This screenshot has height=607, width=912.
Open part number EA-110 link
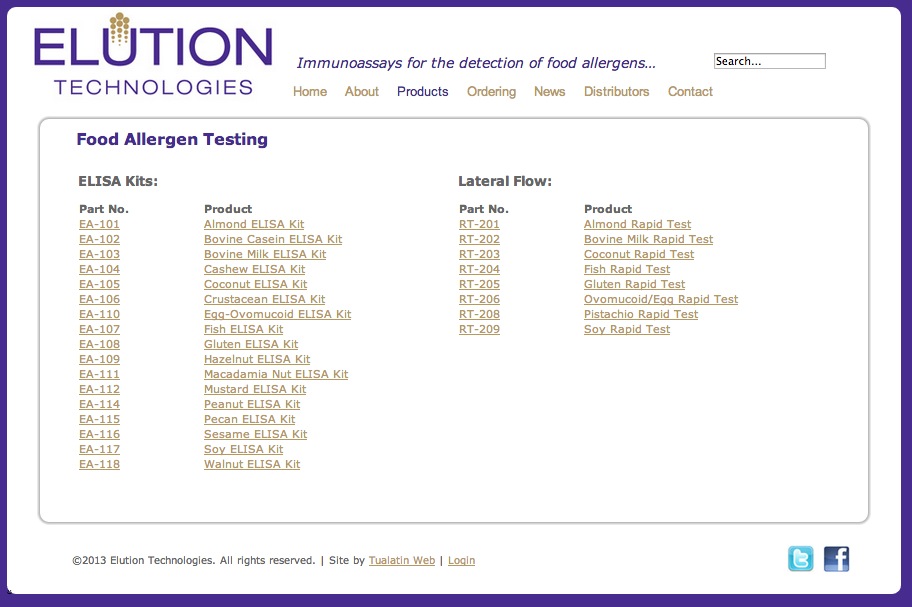(x=99, y=315)
